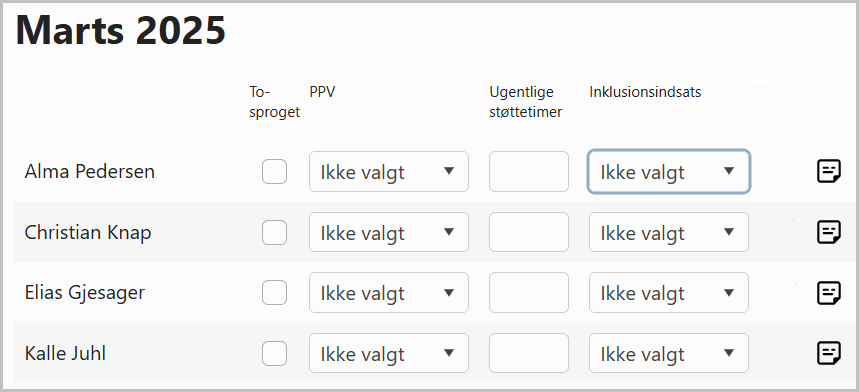Tick the To-sproget checkbox for Elias Gjesager
Screen dimensions: 859x392
274,292
